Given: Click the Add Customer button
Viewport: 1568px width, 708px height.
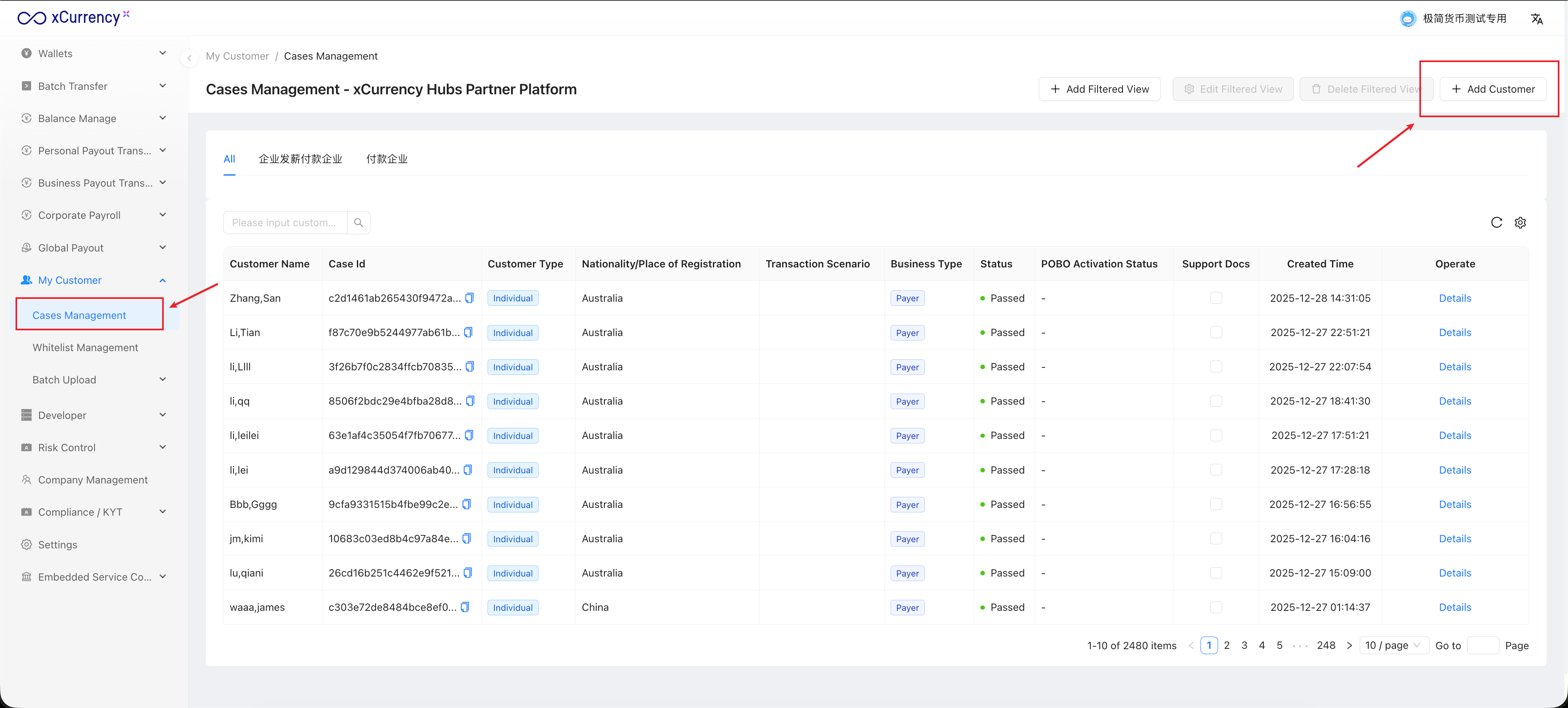Looking at the screenshot, I should point(1492,89).
